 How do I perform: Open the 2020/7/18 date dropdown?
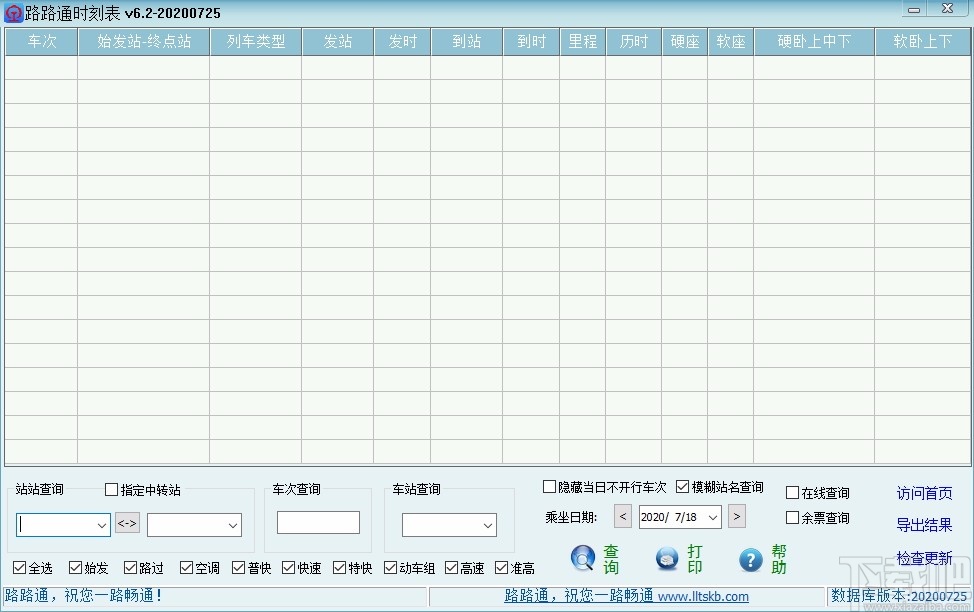click(715, 516)
